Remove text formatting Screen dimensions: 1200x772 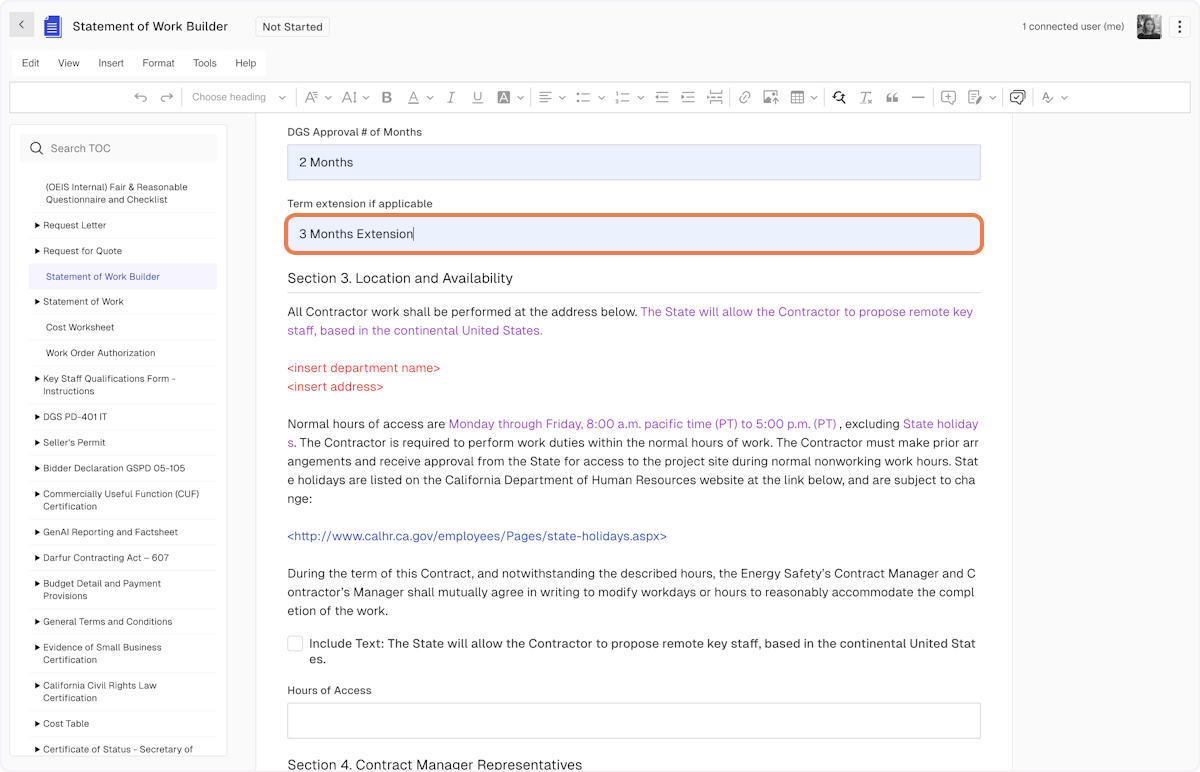click(x=866, y=97)
